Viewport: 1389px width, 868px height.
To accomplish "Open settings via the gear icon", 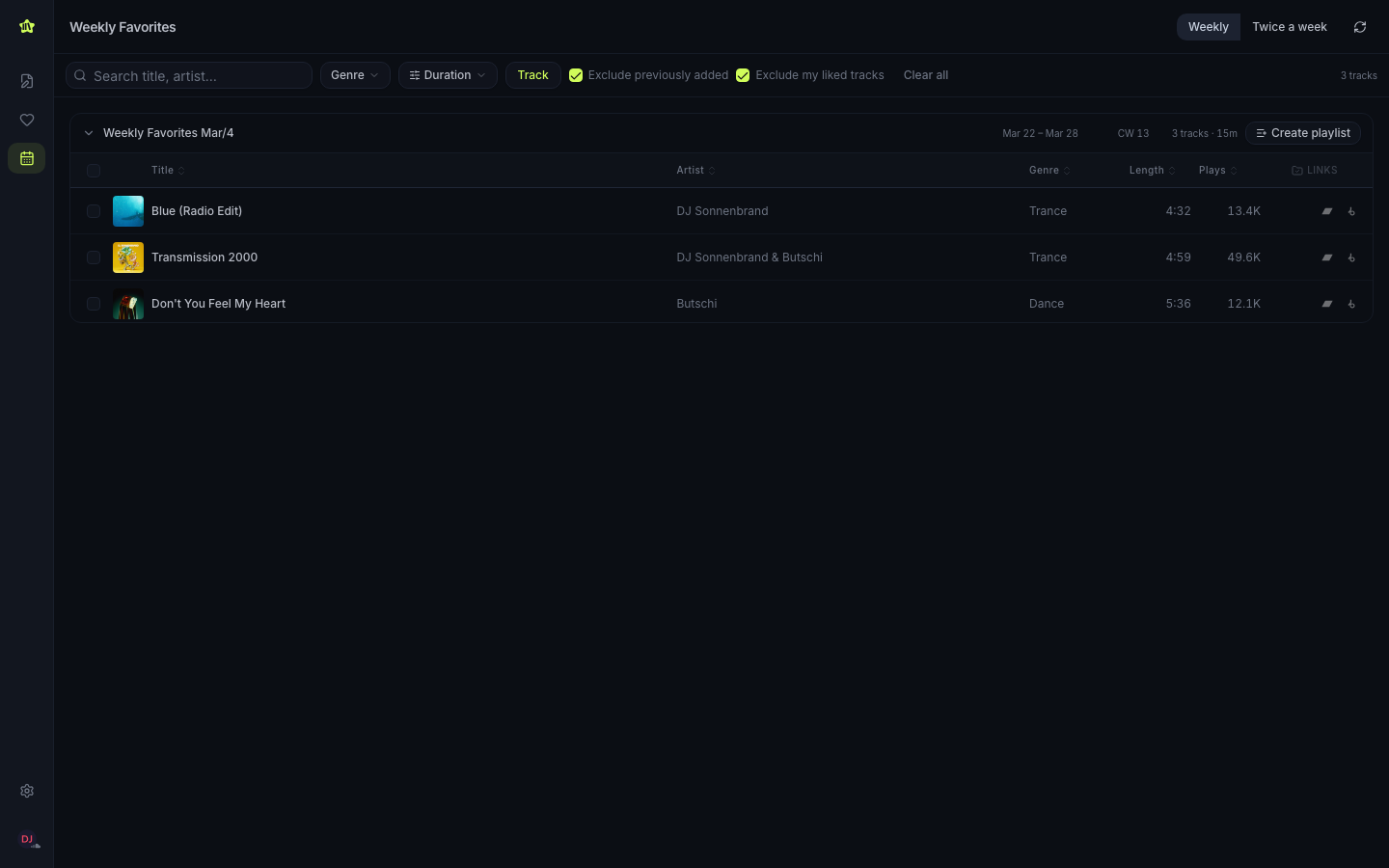I will click(x=27, y=791).
